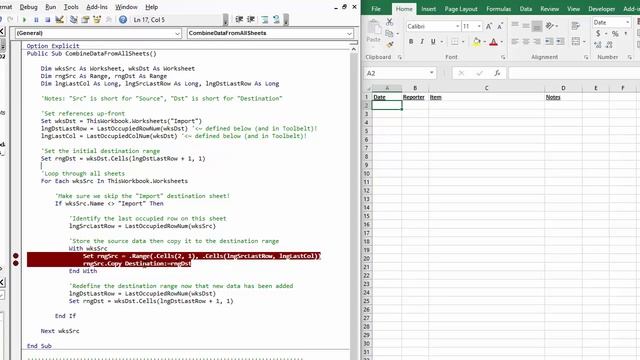Open Font Color dropdown arrow
Viewport: 640px width, 360px height.
pyautogui.click(x=502, y=42)
